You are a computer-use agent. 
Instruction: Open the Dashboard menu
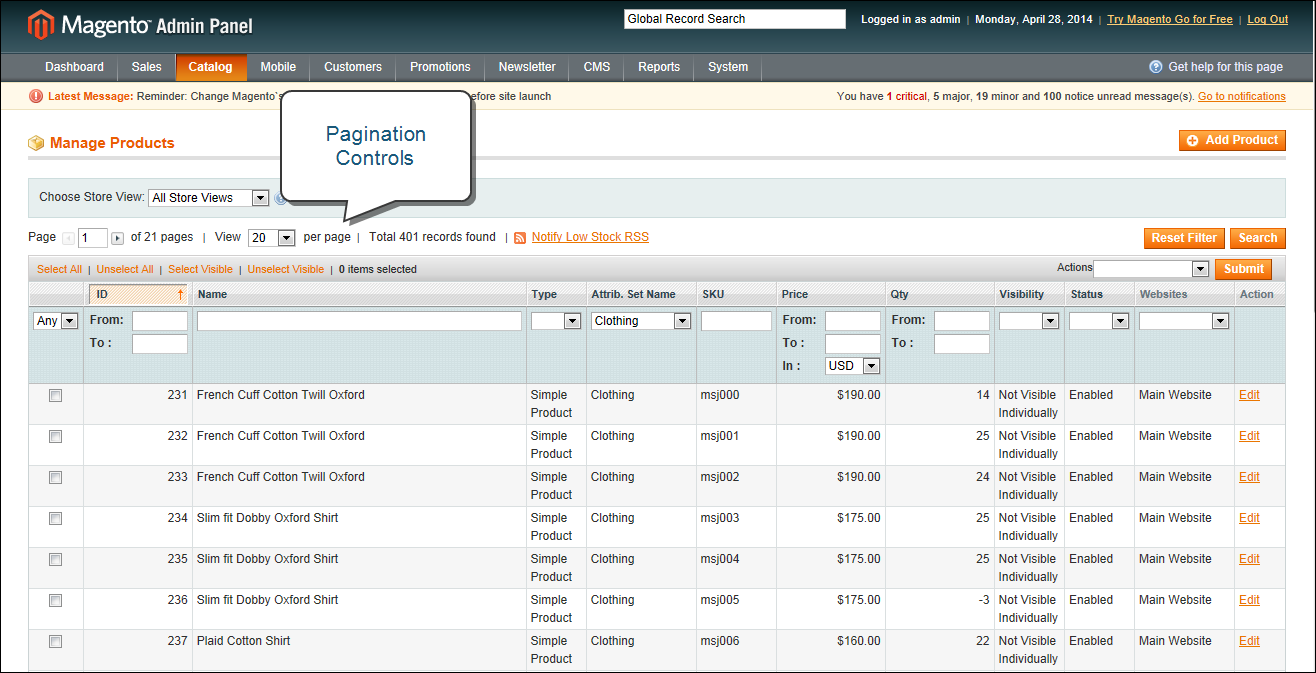pos(74,67)
